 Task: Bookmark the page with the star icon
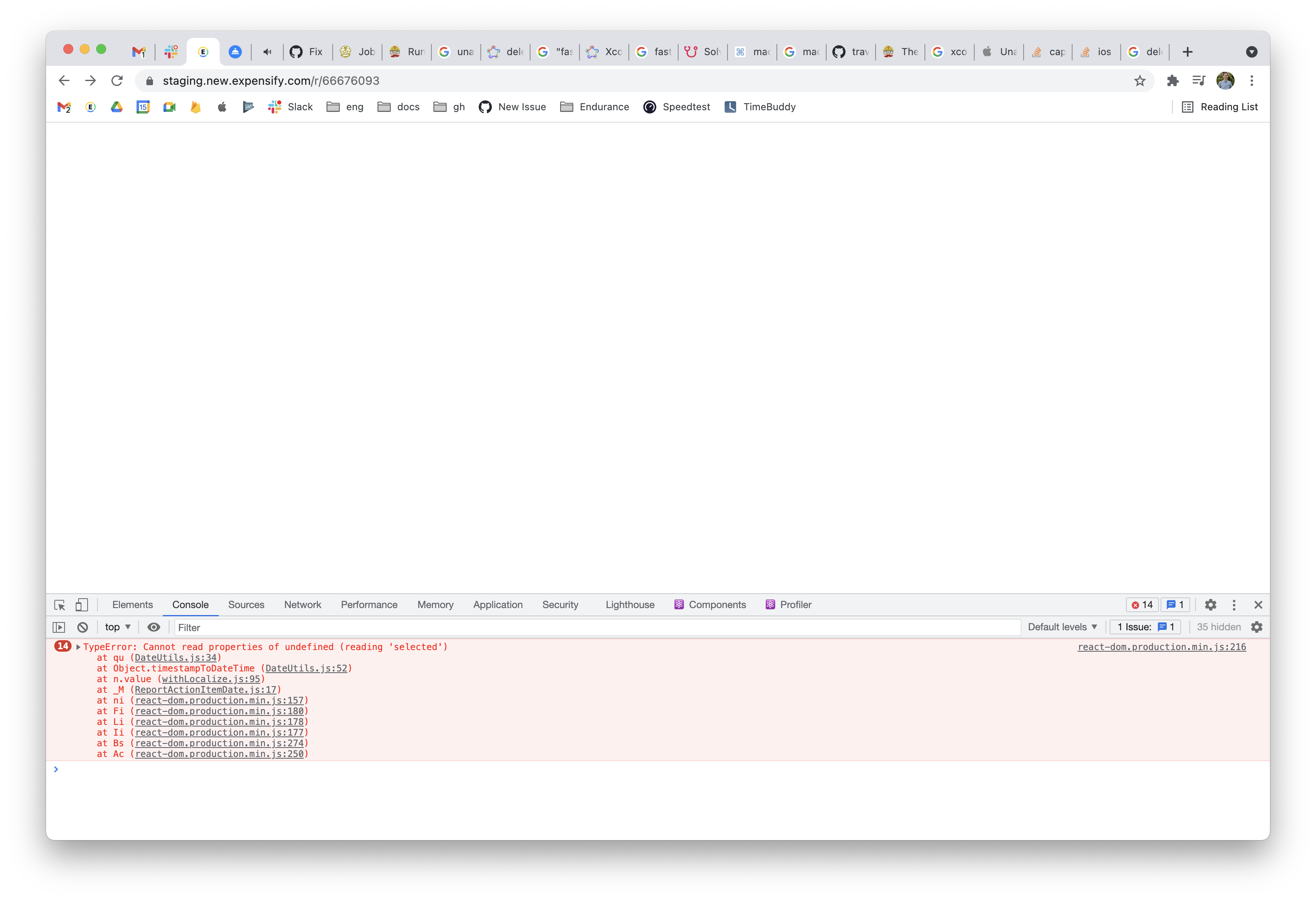[1139, 81]
